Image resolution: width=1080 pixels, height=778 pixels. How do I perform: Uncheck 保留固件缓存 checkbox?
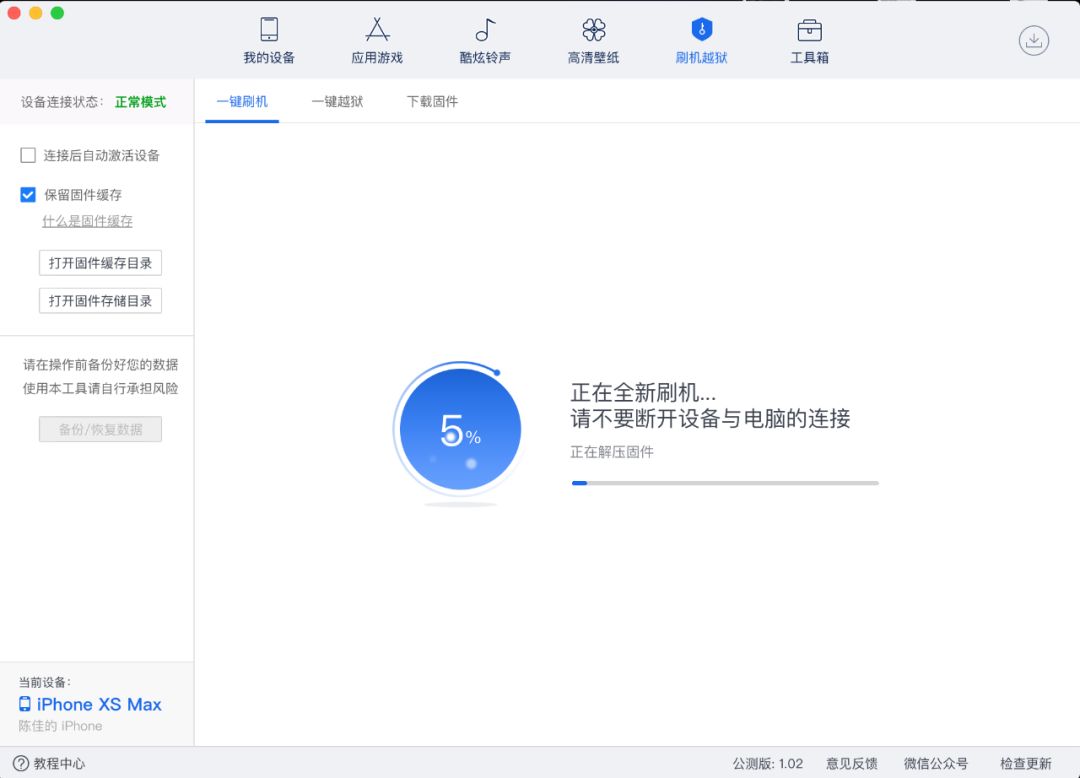(28, 195)
